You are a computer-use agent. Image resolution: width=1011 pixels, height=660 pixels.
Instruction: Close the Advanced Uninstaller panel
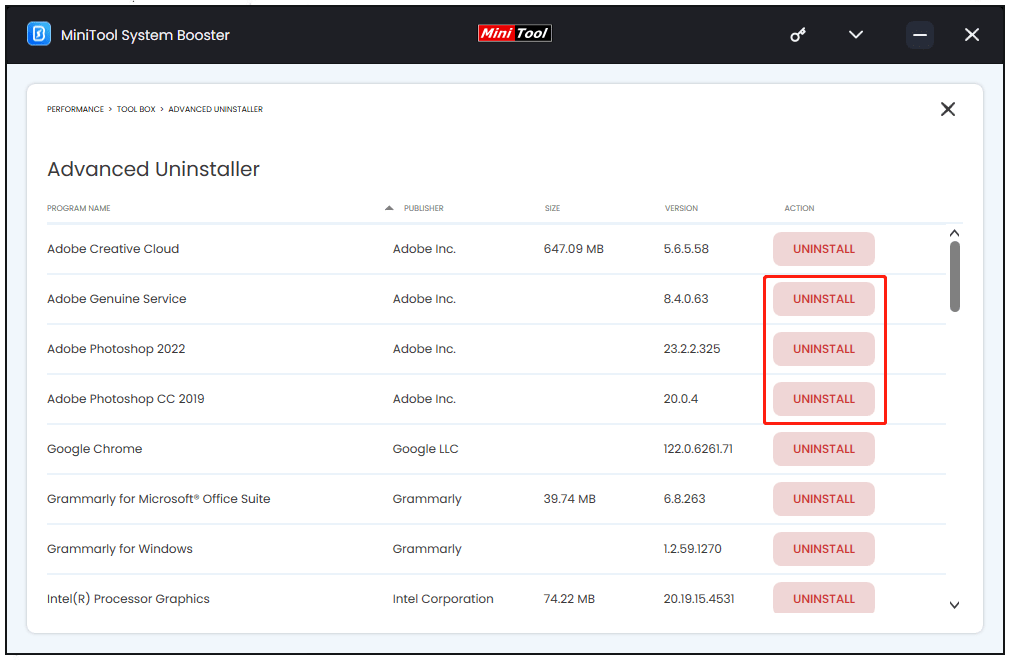coord(948,109)
